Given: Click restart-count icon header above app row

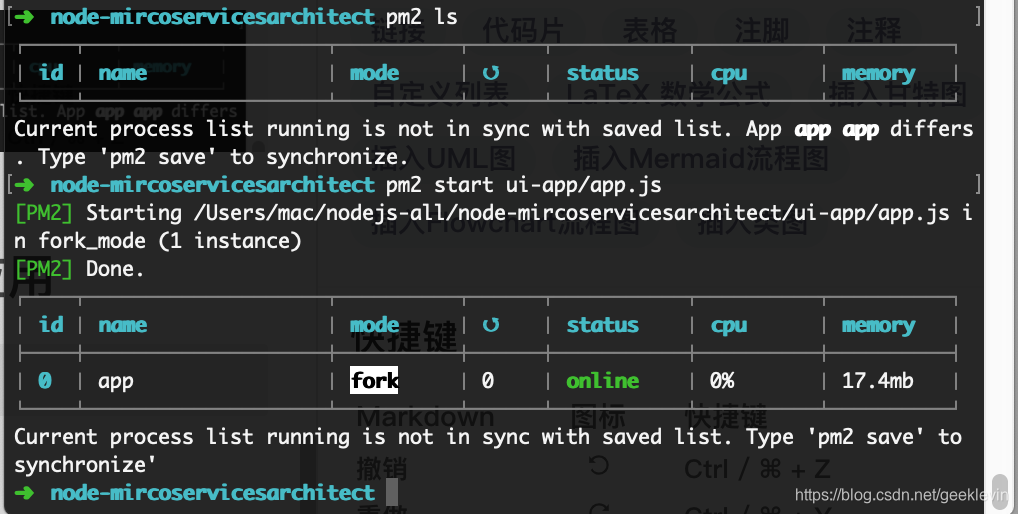Looking at the screenshot, I should click(491, 324).
